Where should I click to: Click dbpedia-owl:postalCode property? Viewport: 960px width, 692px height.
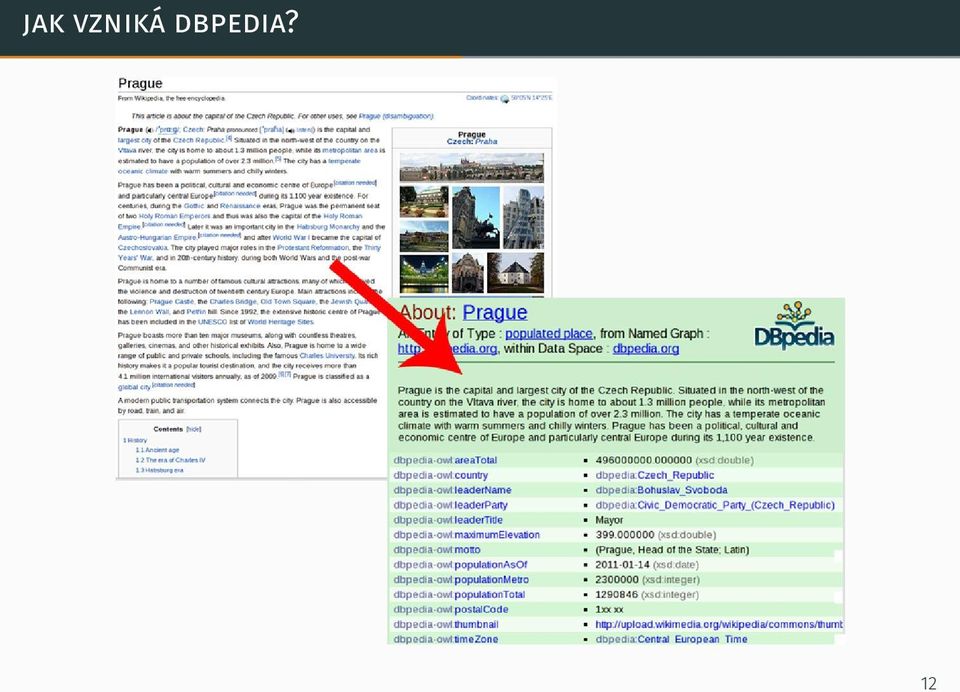451,609
